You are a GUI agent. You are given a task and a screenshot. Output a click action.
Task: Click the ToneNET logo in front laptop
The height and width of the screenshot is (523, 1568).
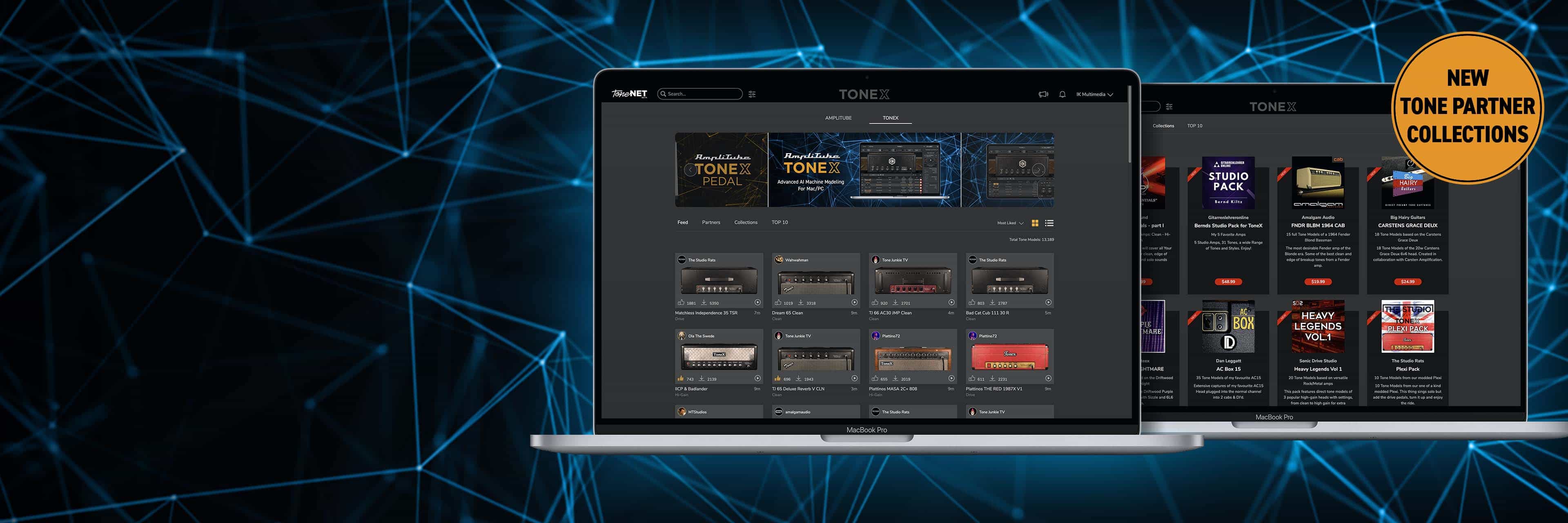(629, 94)
